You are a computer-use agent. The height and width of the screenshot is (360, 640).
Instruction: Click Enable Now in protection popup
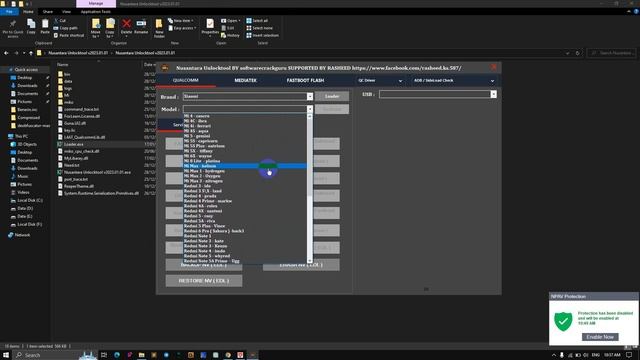pyautogui.click(x=600, y=337)
